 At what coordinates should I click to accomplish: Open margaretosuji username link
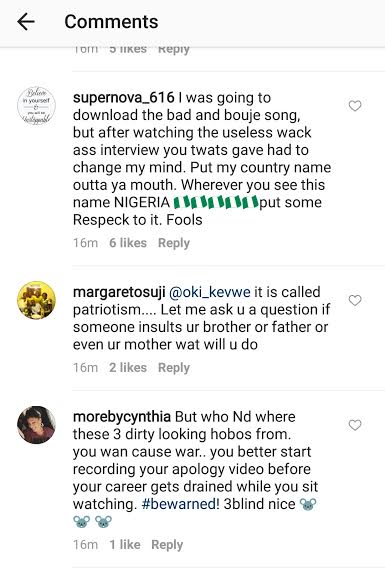[119, 292]
